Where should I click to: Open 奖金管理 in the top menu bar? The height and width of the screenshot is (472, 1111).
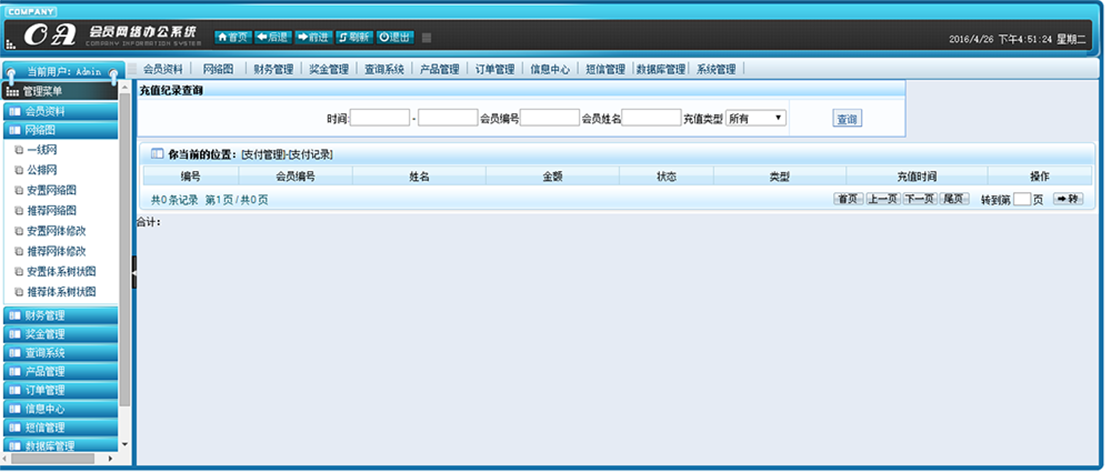329,69
